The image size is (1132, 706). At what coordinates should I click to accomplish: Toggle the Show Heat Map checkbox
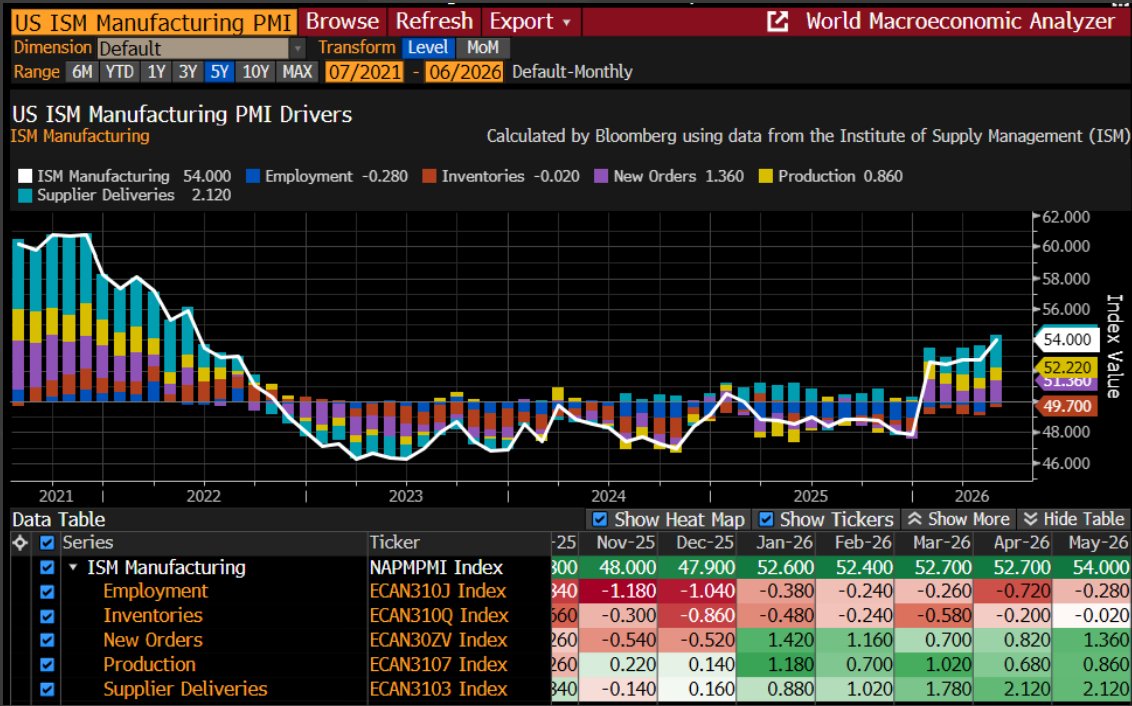point(599,519)
